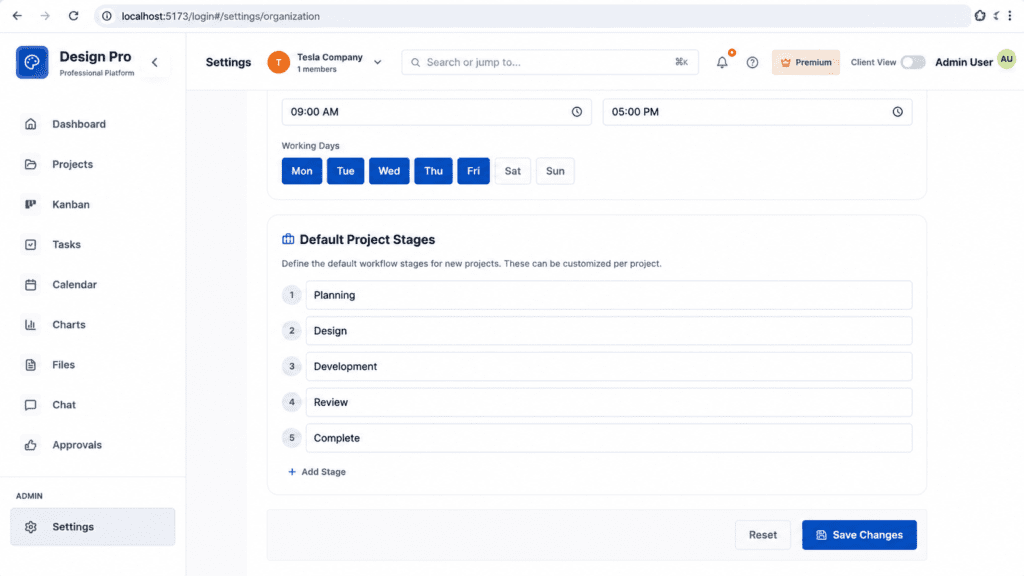Focus the Search or jump to field
This screenshot has width=1024, height=576.
coord(550,62)
